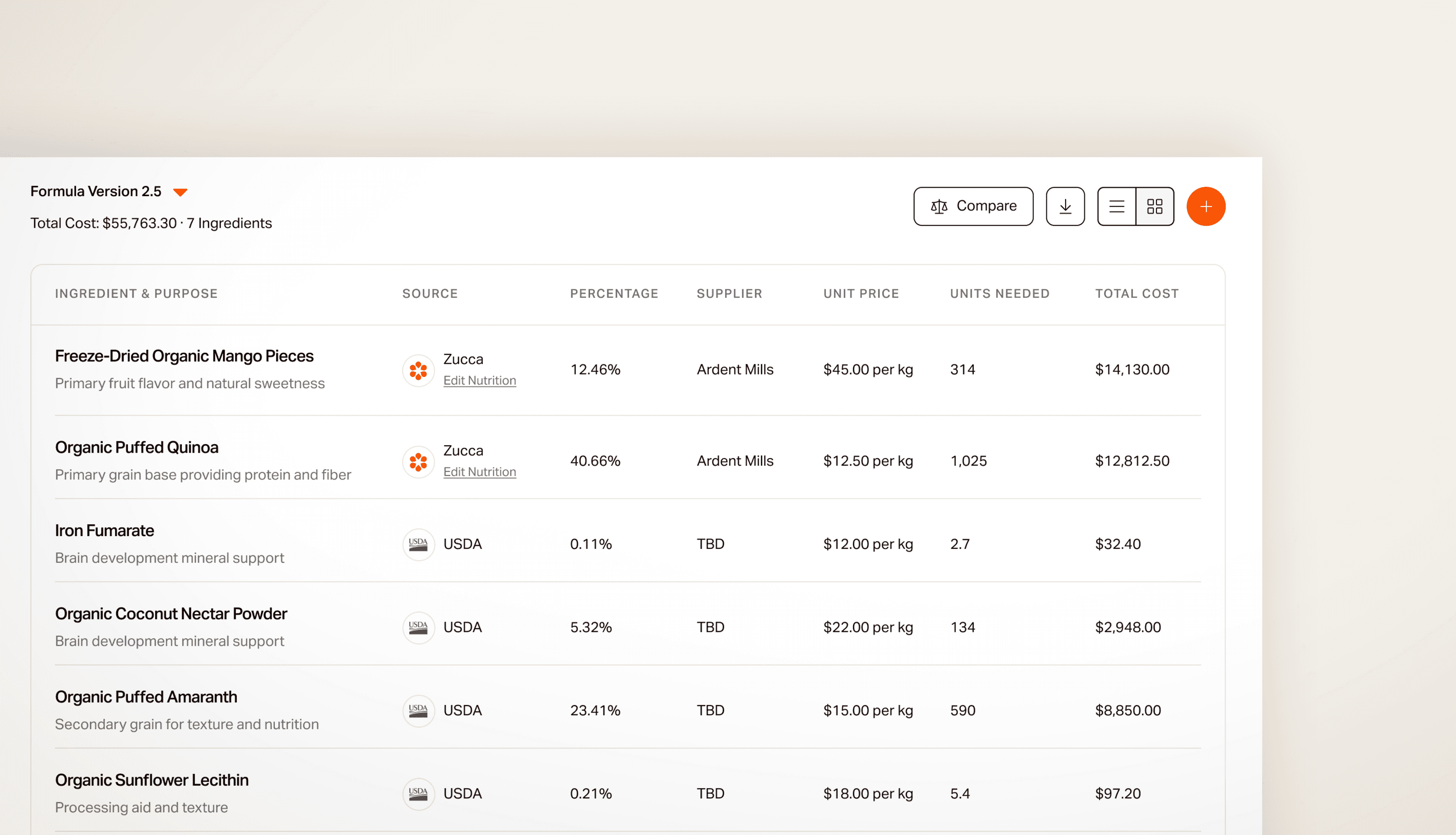Click the Unit Price column header
This screenshot has height=835, width=1456.
[860, 293]
